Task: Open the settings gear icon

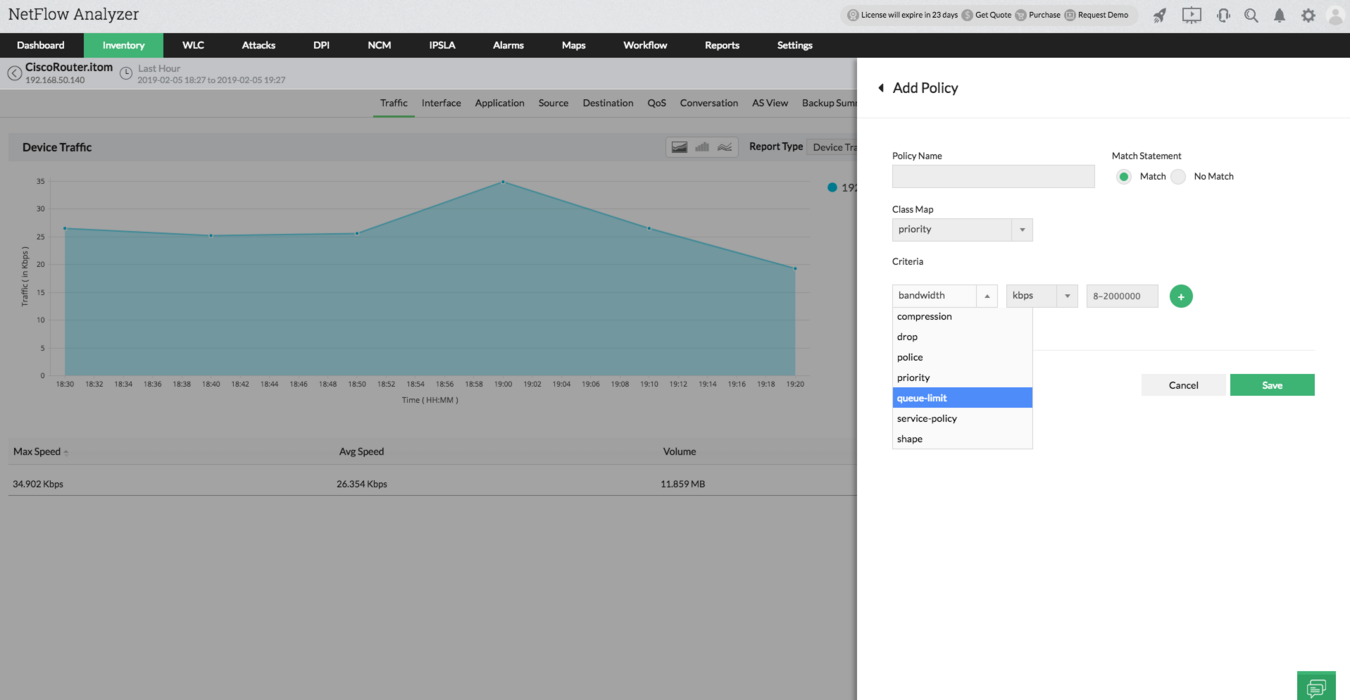Action: tap(1308, 15)
